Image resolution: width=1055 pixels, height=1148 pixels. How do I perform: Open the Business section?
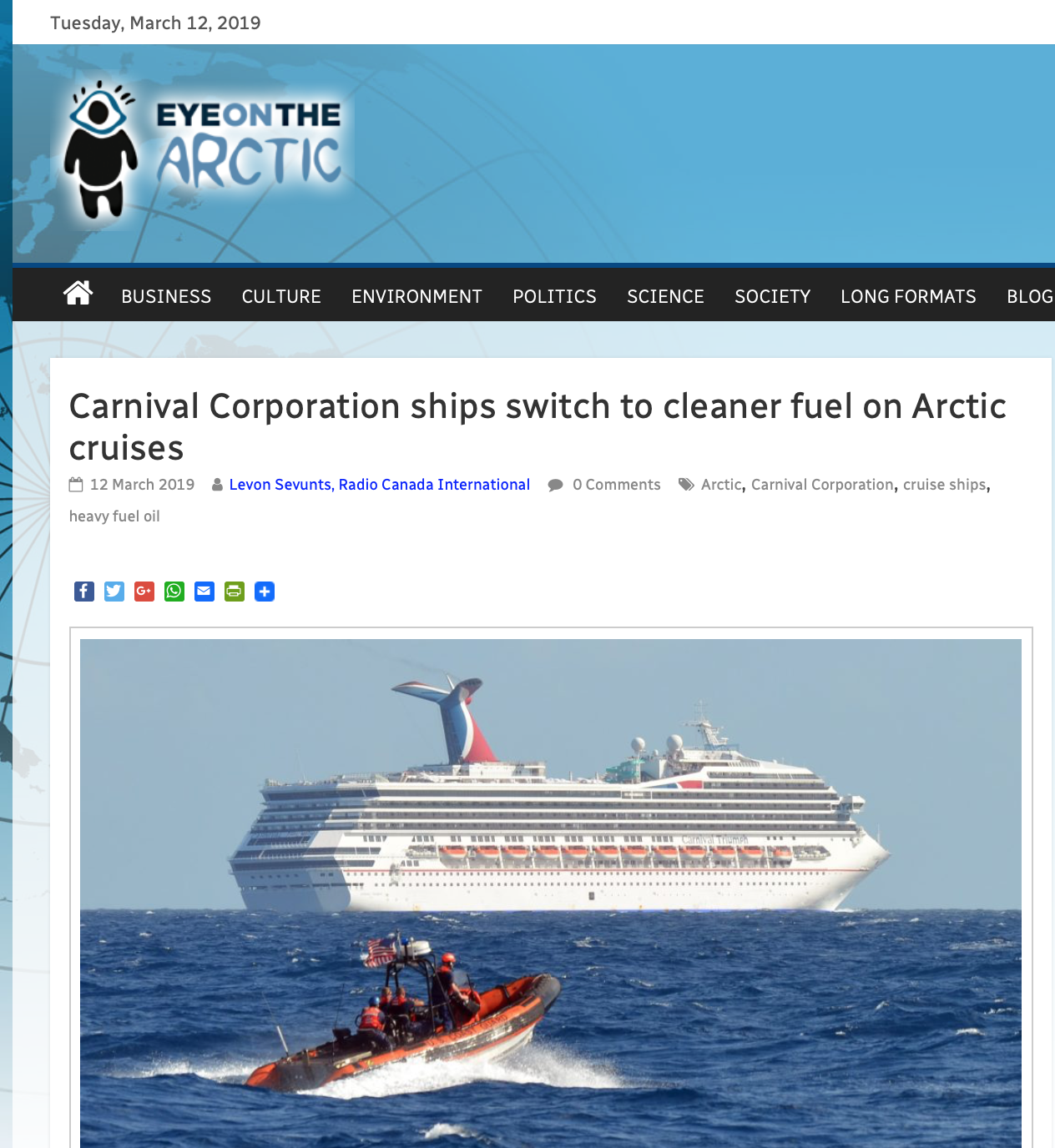tap(166, 296)
